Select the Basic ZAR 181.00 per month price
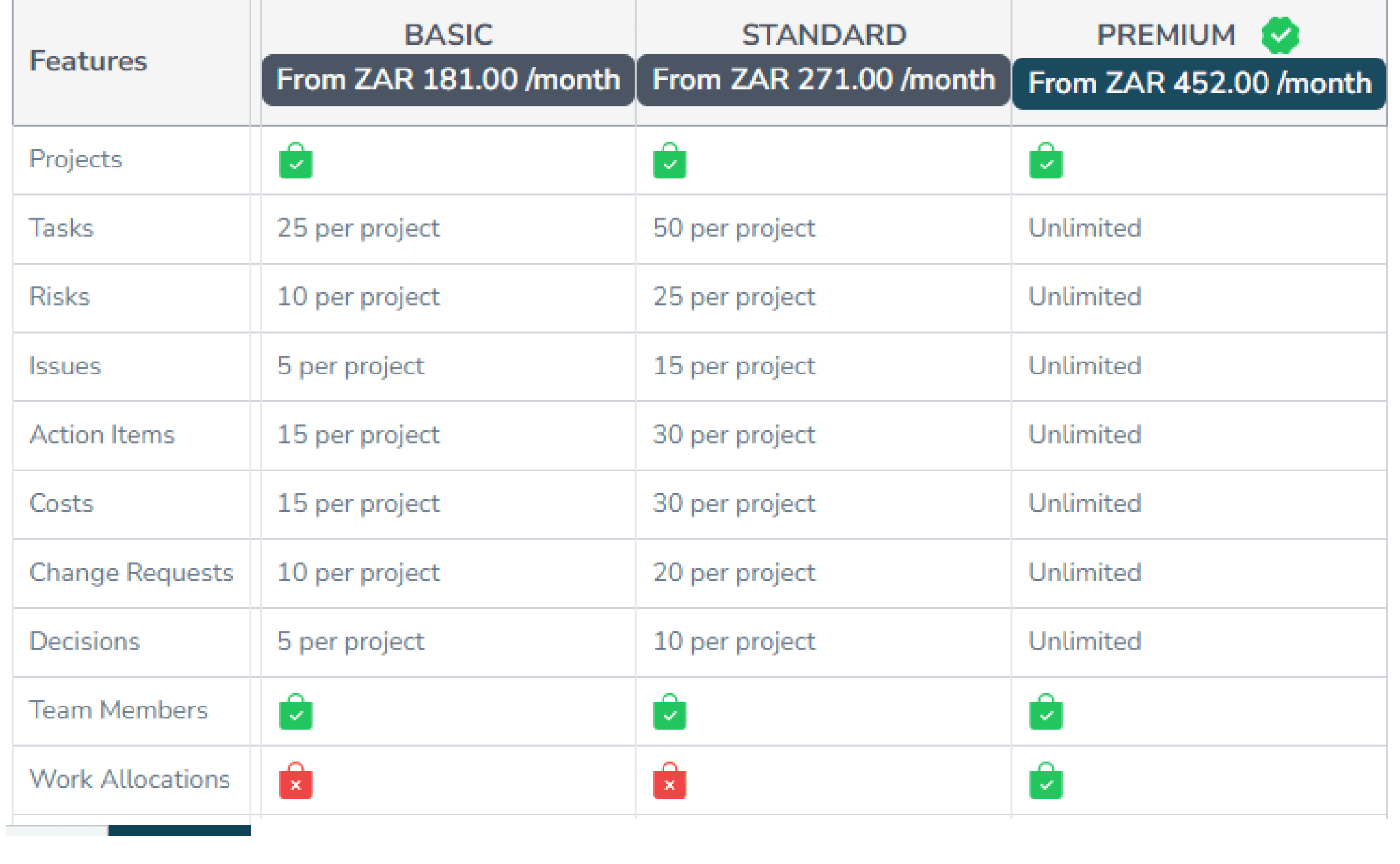 click(448, 80)
